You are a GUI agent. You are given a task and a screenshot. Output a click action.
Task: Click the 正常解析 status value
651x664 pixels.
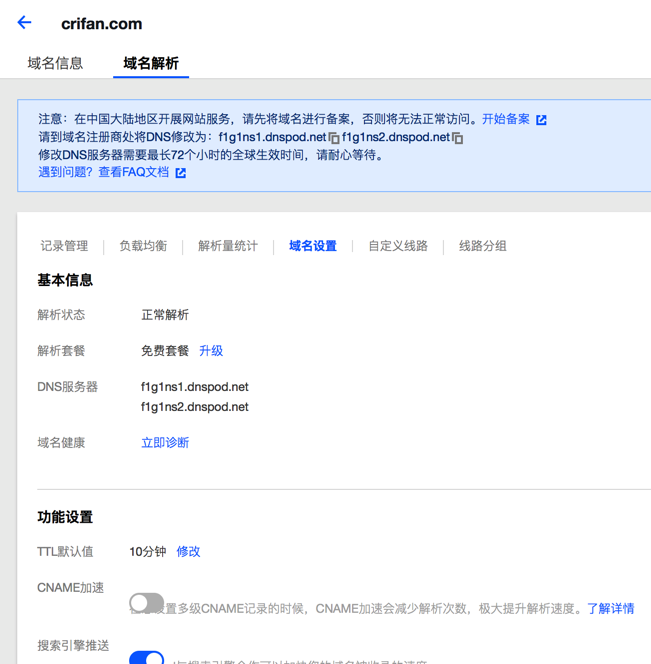pos(165,315)
